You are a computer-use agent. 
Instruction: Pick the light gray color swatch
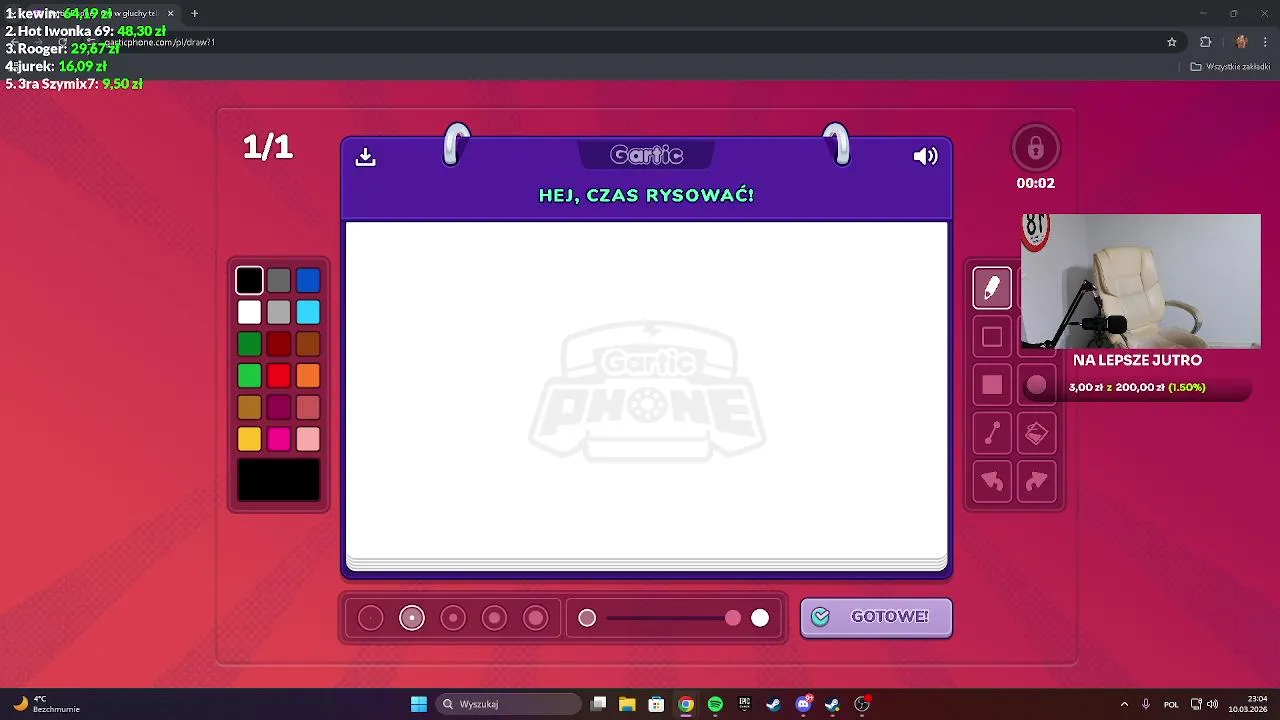point(279,313)
